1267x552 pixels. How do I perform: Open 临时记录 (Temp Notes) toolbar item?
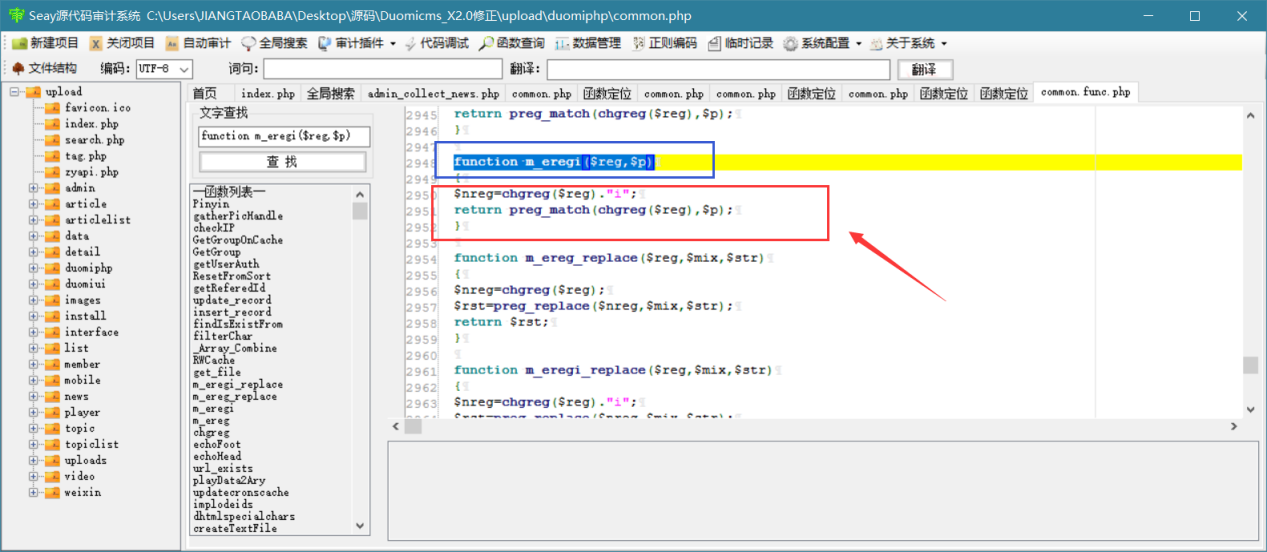coord(741,43)
